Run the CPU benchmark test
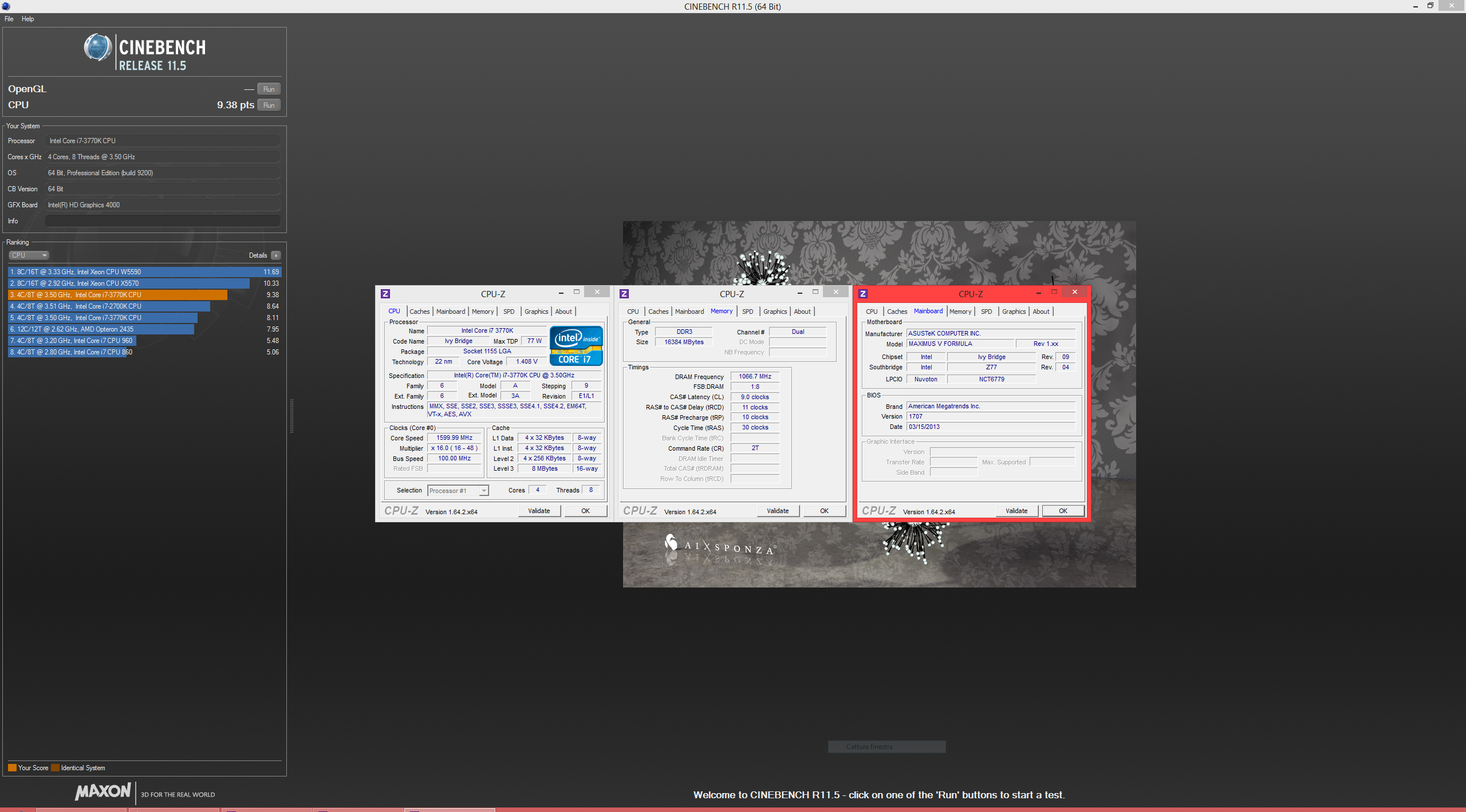Screen dimensions: 1466x812 pyautogui.click(x=269, y=105)
